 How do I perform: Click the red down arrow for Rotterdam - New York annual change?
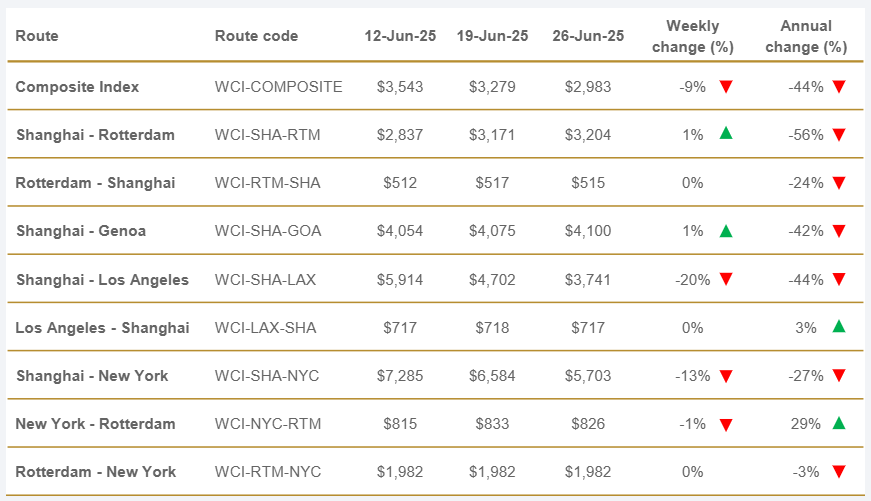[x=839, y=472]
